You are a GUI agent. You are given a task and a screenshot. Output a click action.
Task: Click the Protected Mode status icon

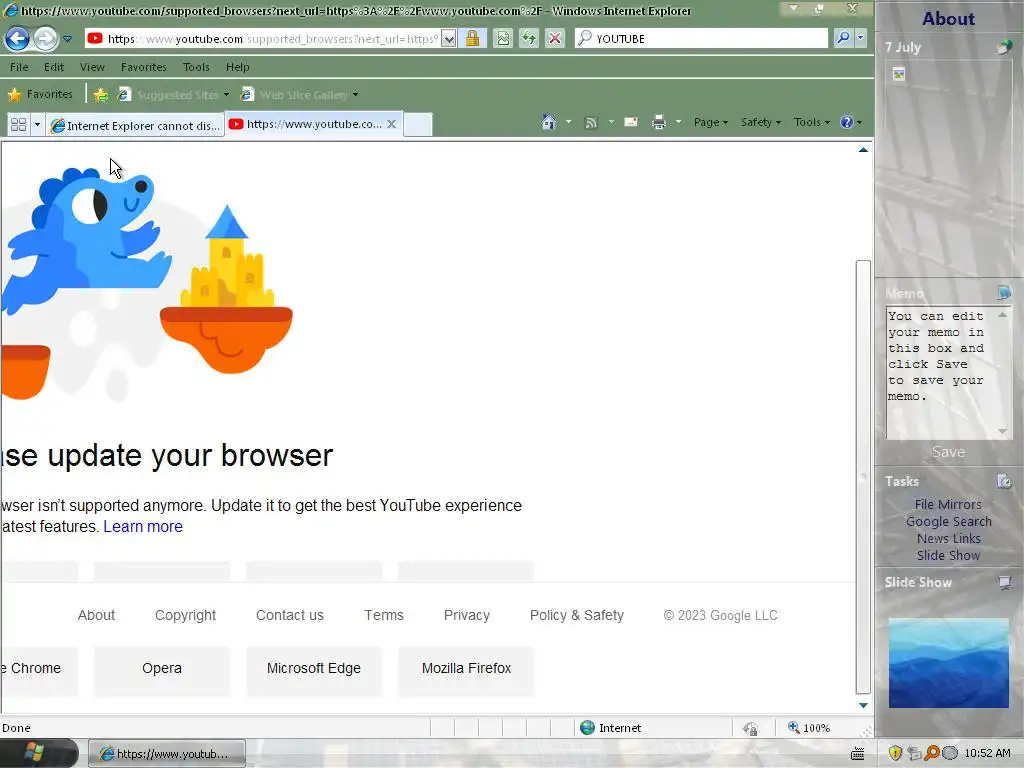(751, 728)
